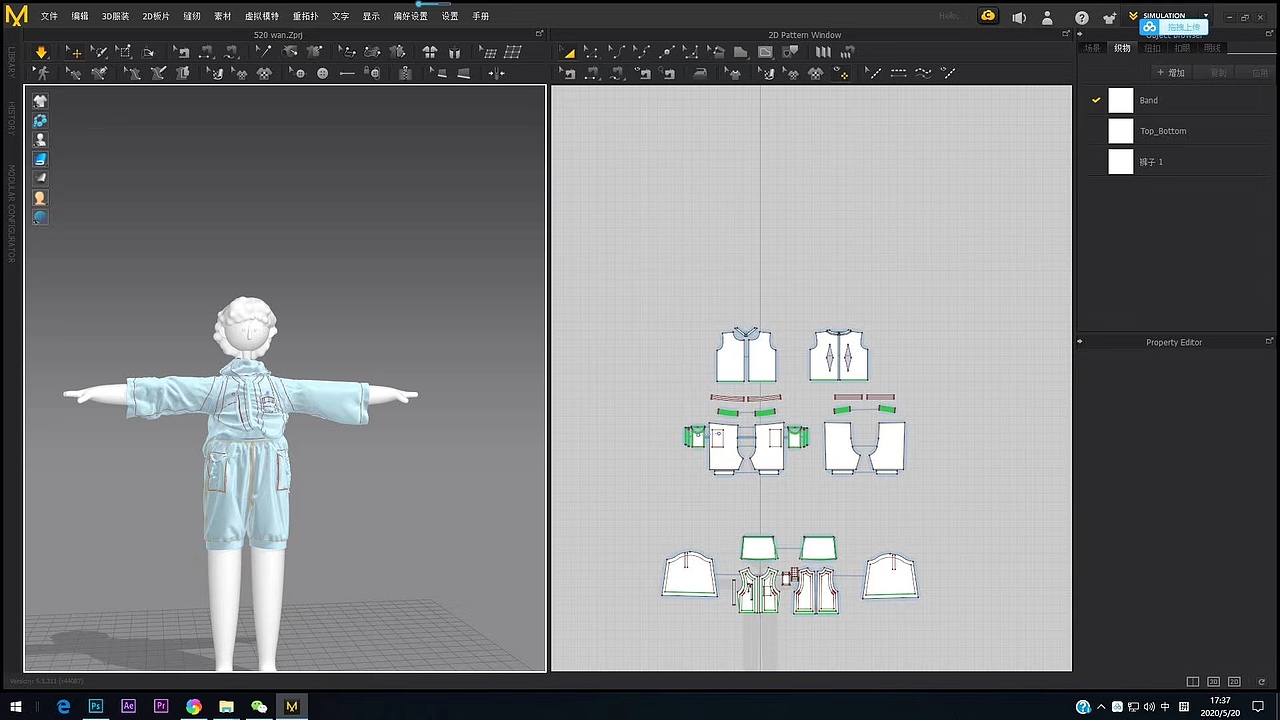Open the 缝纫 menu
The image size is (1280, 720).
[x=192, y=16]
